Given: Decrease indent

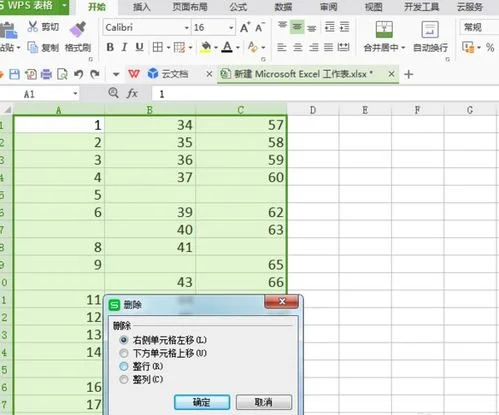Looking at the screenshot, I should 329,27.
